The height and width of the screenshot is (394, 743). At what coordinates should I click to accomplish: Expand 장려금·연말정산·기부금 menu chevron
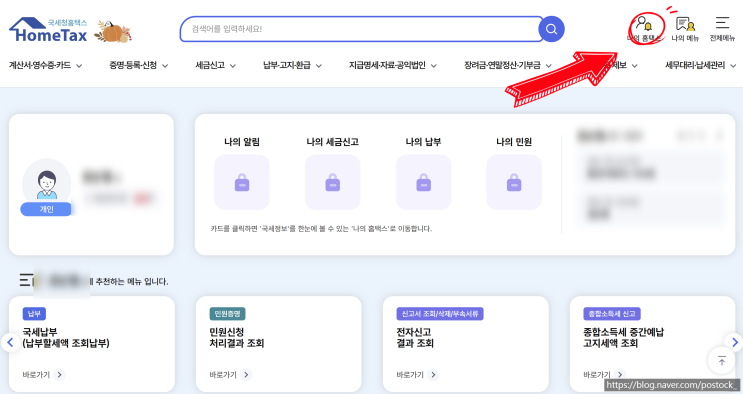click(x=549, y=66)
